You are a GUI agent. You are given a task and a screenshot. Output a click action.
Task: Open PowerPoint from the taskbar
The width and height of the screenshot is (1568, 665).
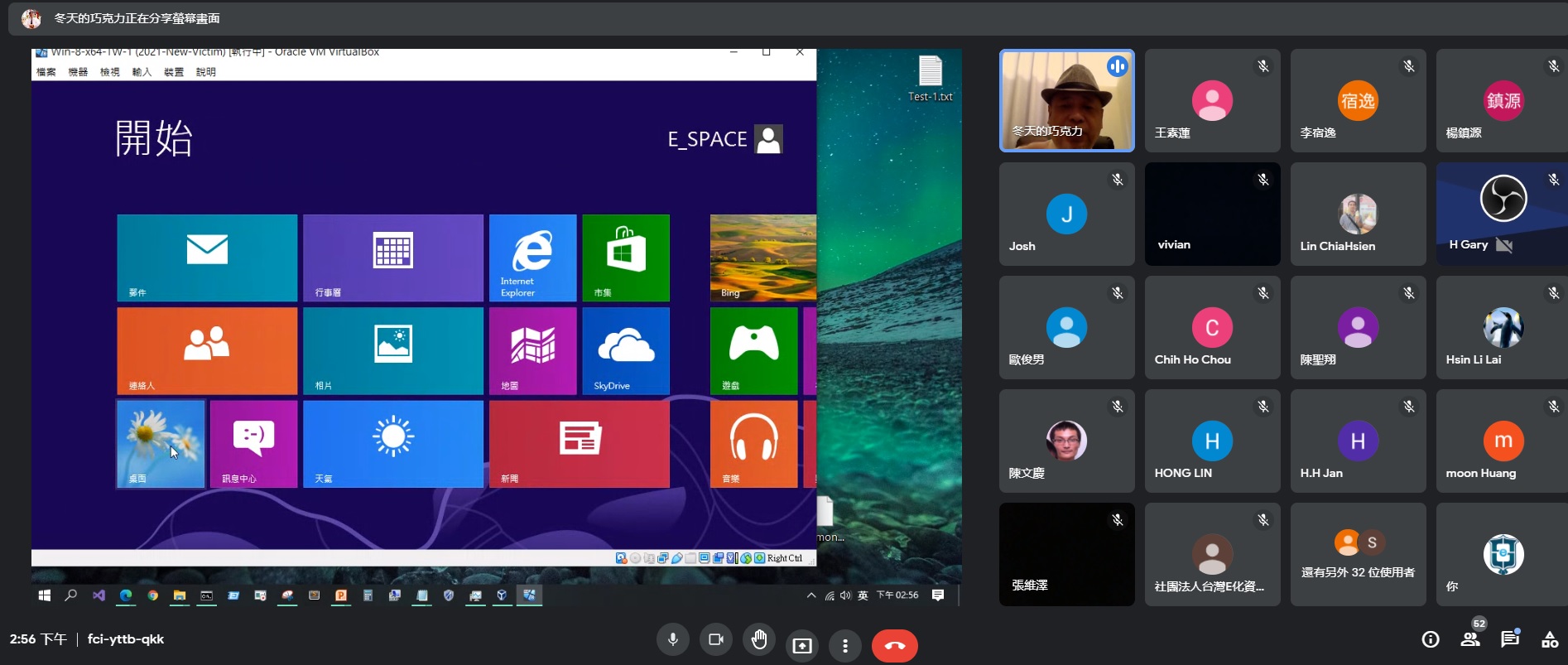pyautogui.click(x=341, y=595)
